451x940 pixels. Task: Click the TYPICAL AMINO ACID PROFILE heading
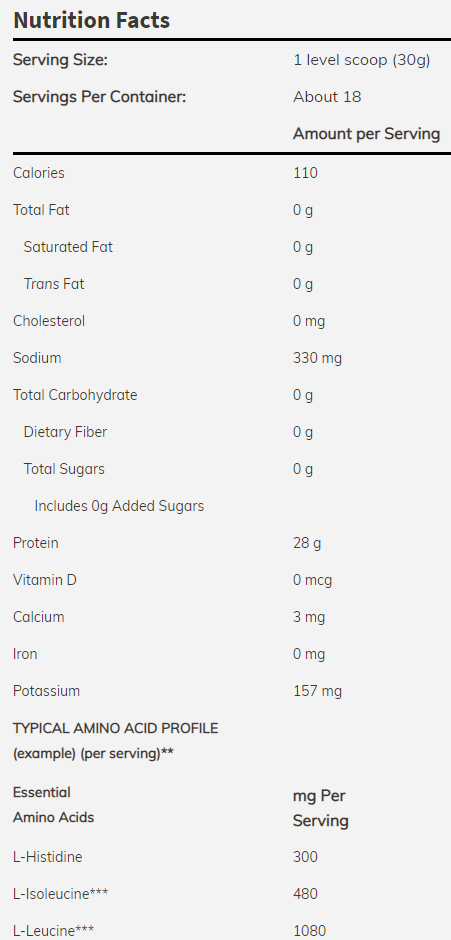(x=116, y=728)
